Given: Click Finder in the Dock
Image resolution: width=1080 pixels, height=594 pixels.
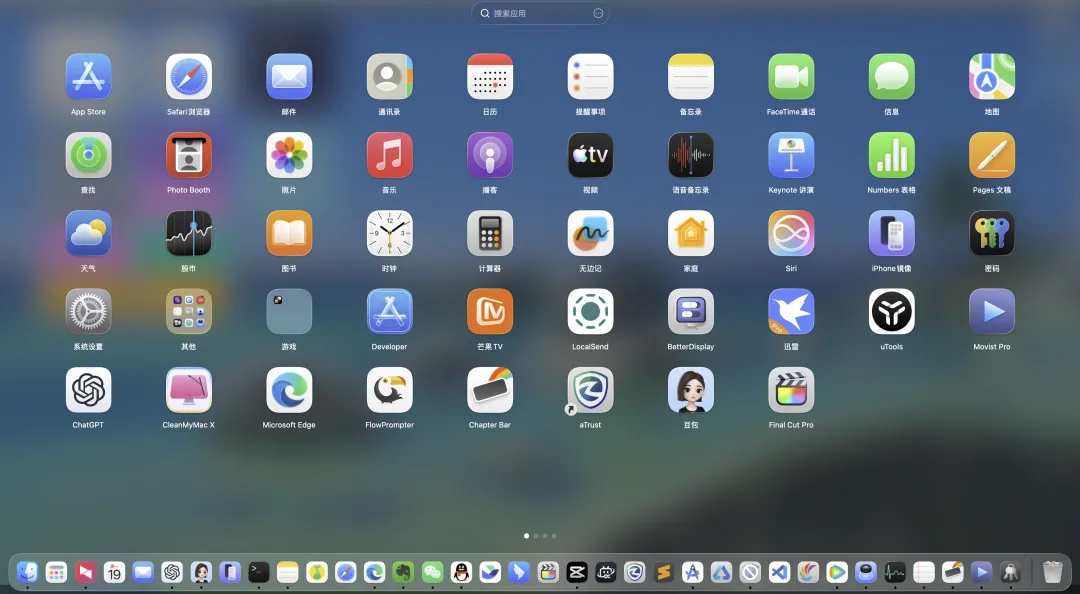Looking at the screenshot, I should 28,572.
